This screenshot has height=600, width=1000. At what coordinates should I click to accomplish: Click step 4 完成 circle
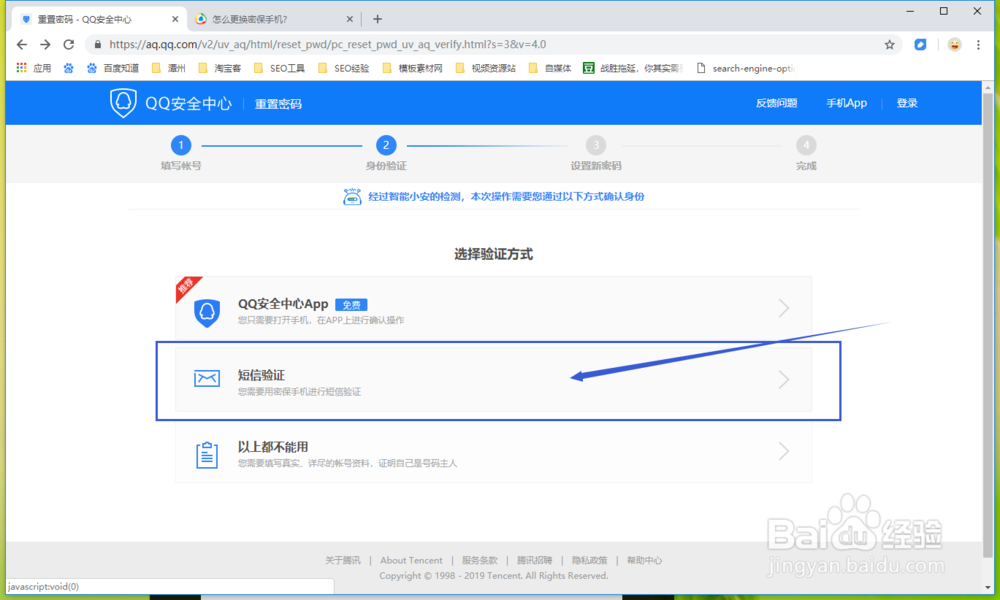(806, 145)
